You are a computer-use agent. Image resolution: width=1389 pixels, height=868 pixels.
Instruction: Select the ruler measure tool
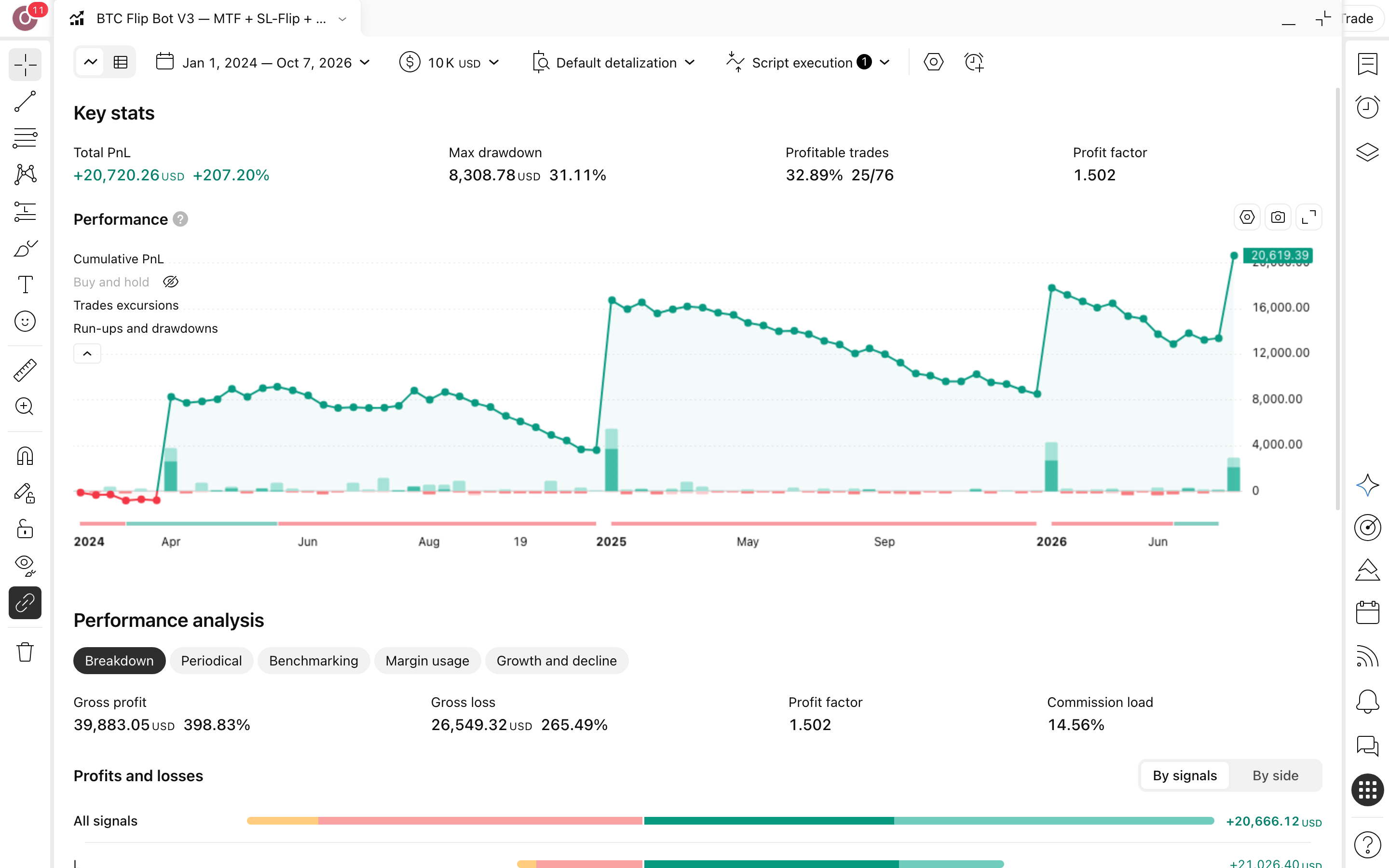(25, 370)
